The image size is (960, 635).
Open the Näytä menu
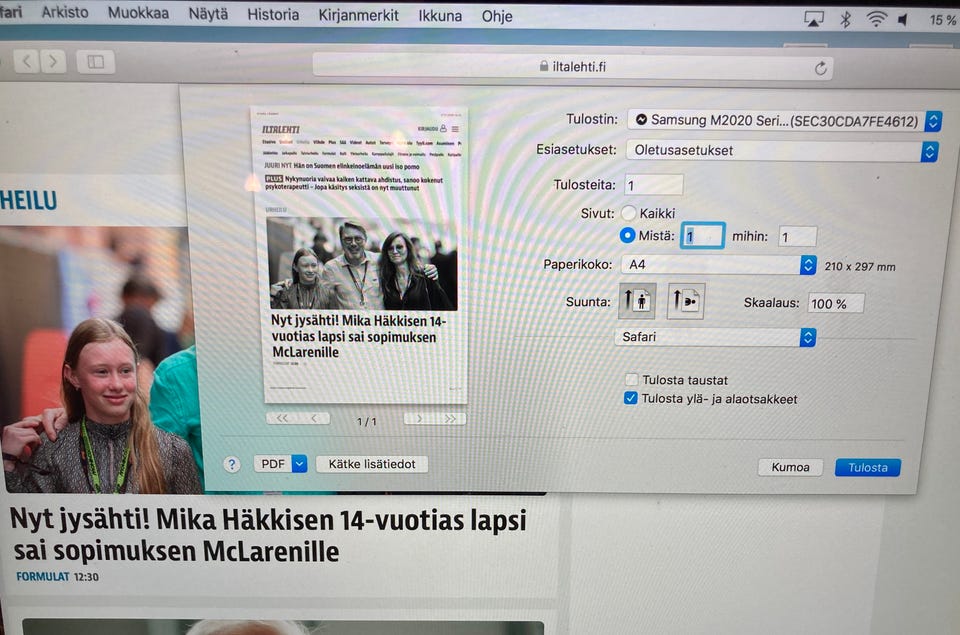point(208,14)
